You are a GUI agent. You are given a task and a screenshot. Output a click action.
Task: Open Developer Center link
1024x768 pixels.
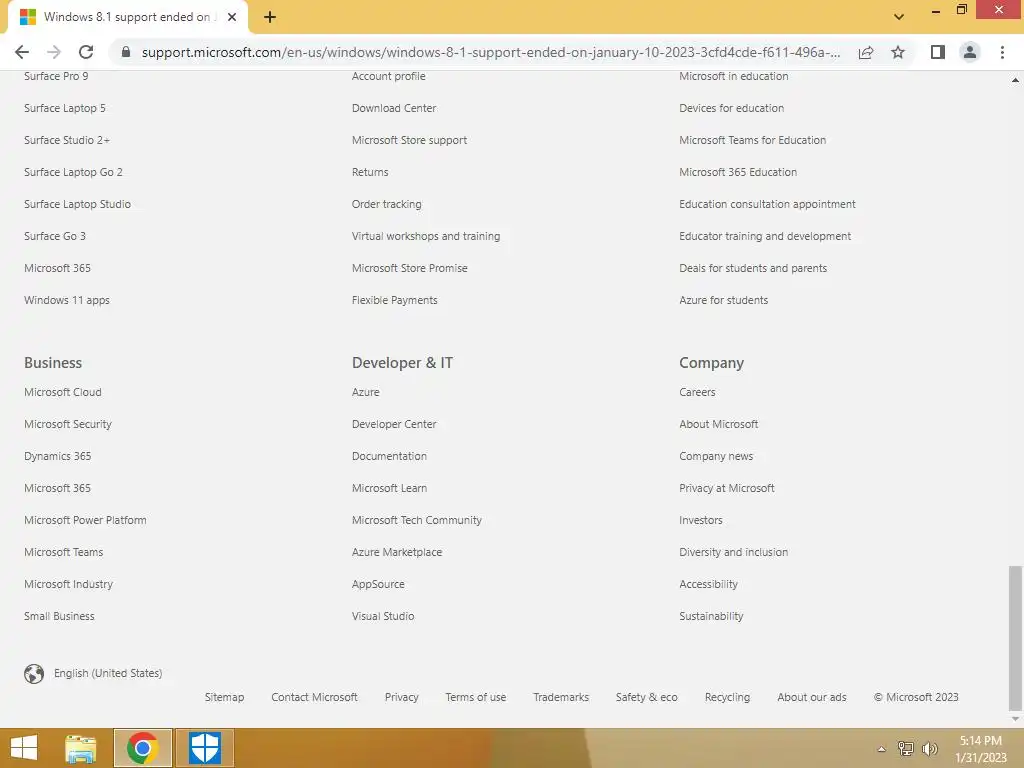394,424
